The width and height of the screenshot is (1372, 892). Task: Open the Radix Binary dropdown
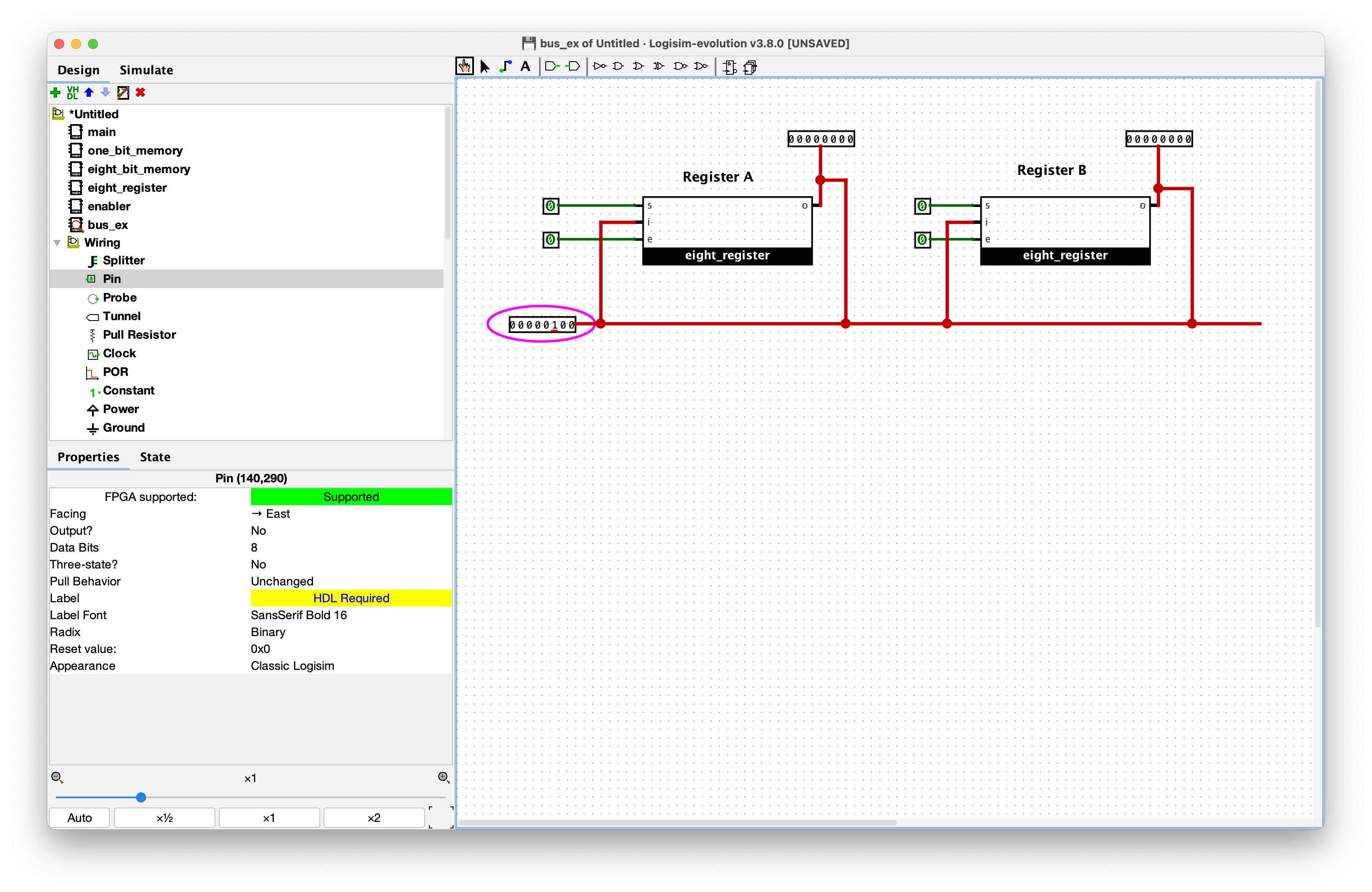pos(351,631)
